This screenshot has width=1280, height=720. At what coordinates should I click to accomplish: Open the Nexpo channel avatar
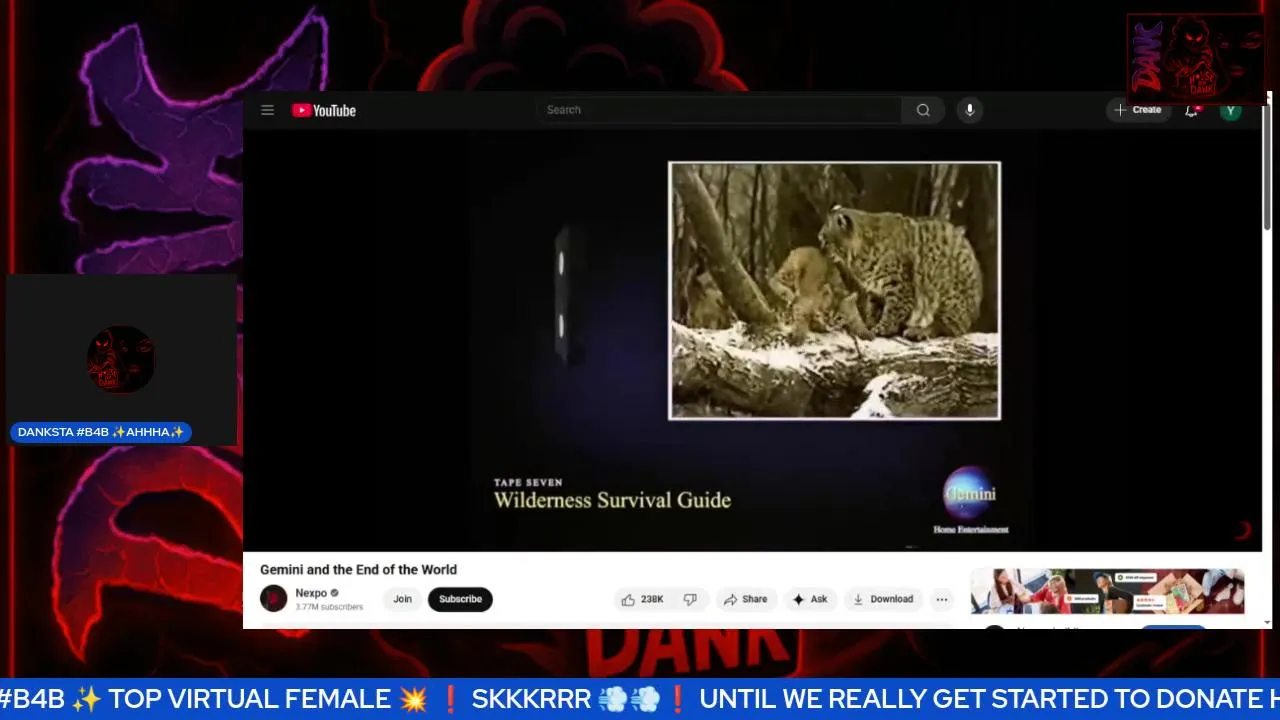point(273,599)
